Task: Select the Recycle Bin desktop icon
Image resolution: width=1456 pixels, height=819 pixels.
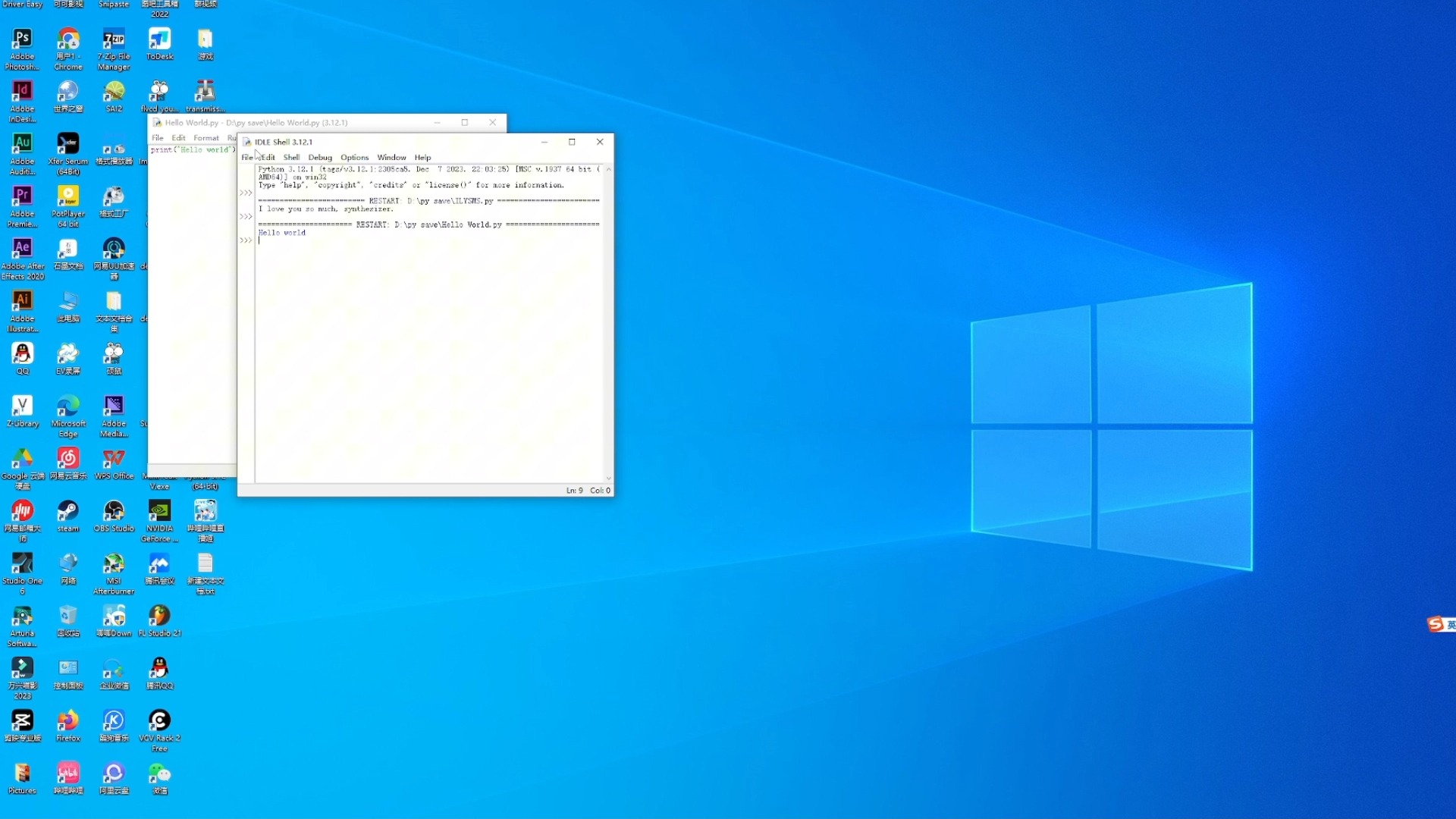Action: [68, 620]
